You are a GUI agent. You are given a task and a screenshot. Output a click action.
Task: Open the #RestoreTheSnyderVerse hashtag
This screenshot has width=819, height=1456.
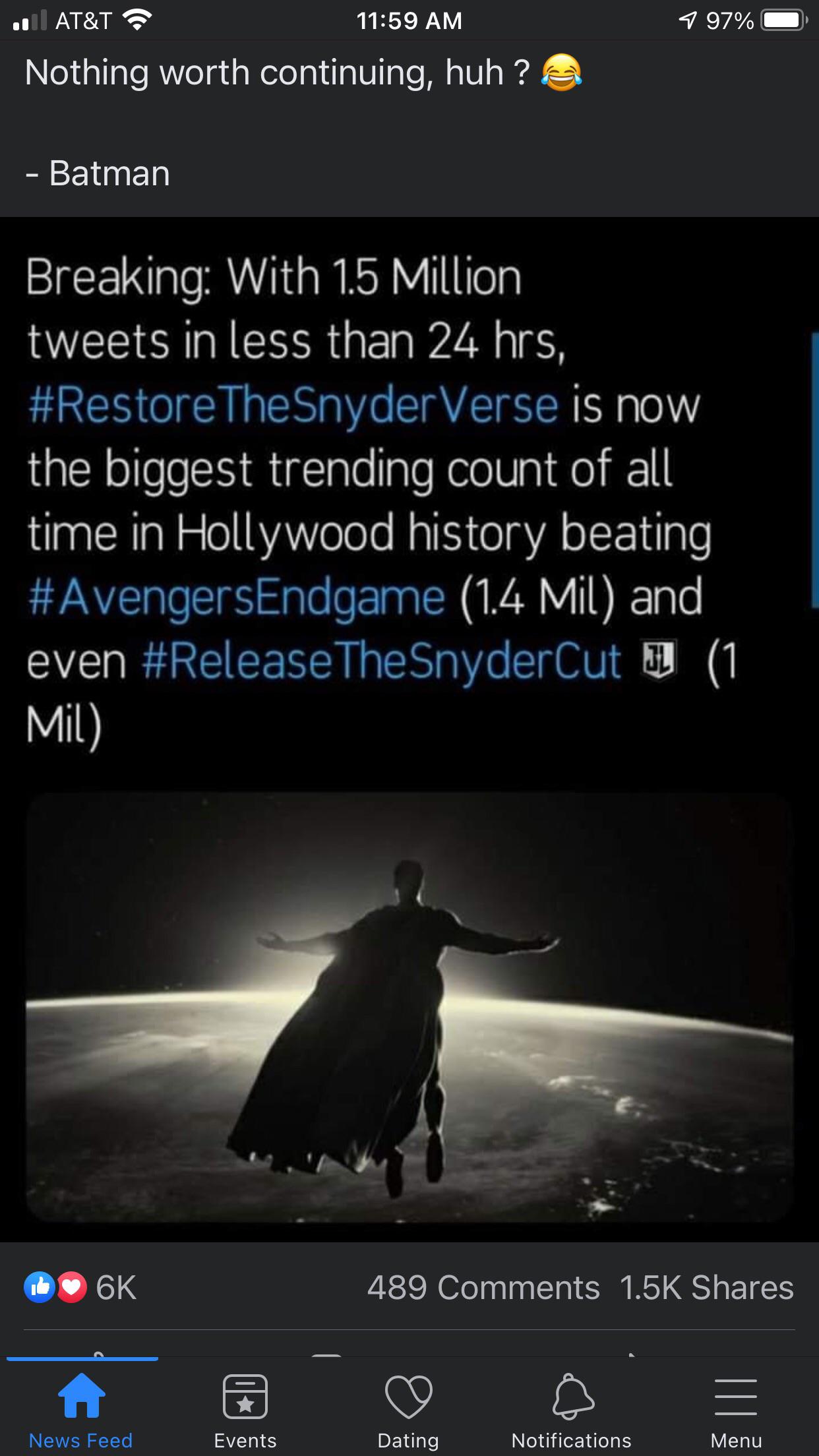click(x=293, y=405)
